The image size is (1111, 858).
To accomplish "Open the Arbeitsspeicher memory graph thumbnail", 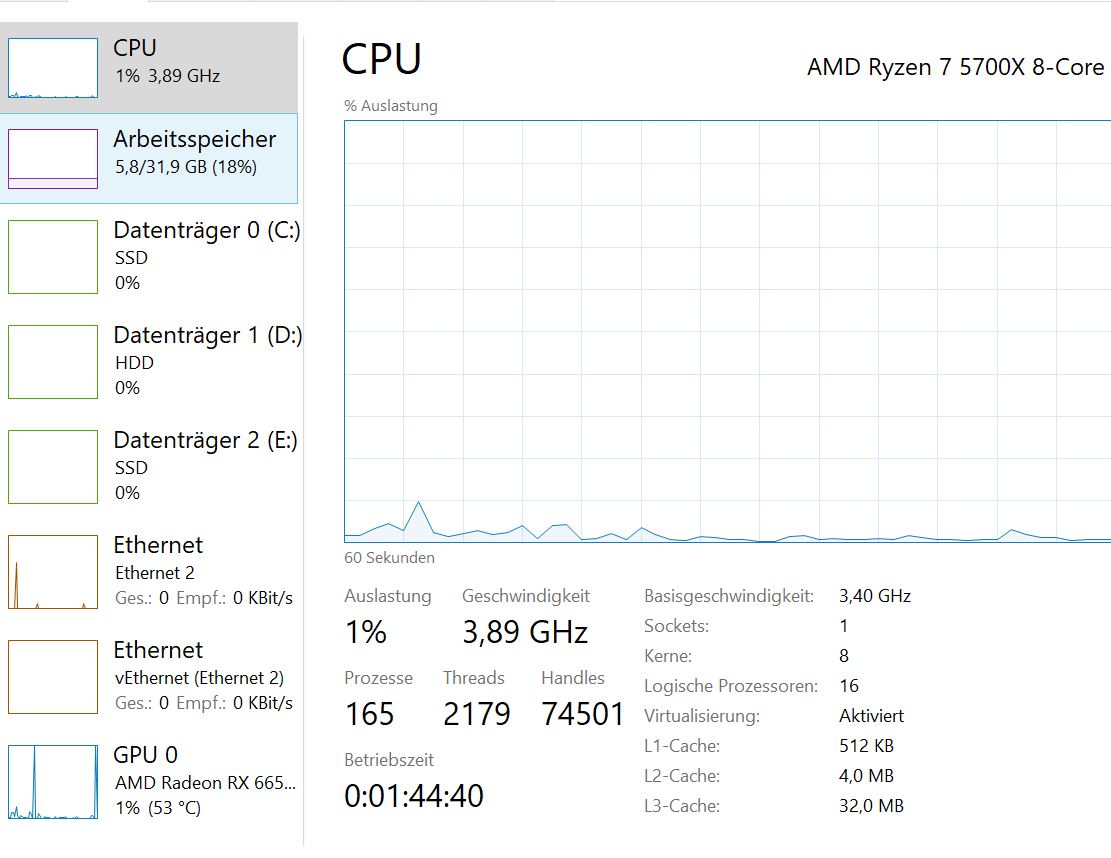I will point(53,158).
